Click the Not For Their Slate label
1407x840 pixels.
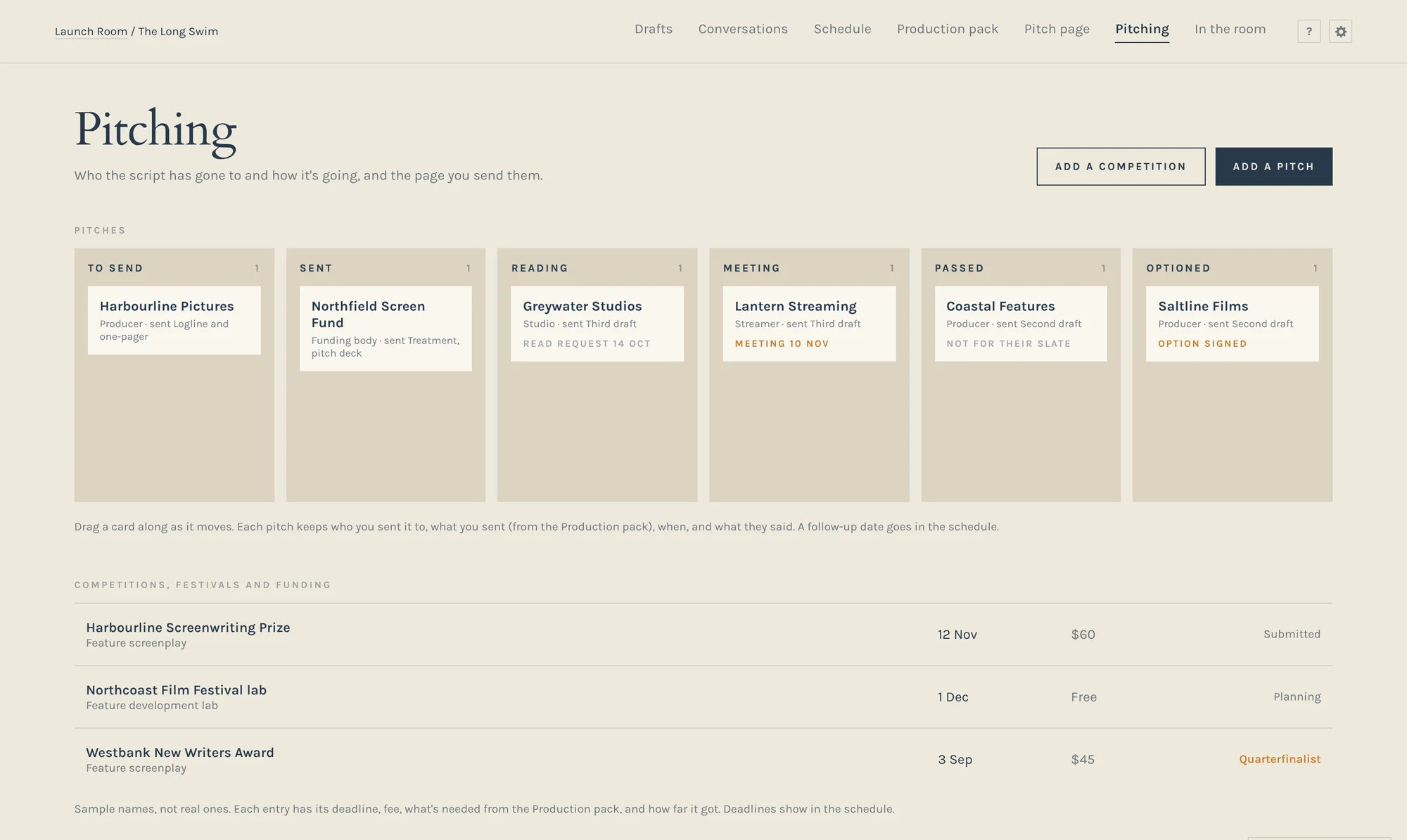1008,344
